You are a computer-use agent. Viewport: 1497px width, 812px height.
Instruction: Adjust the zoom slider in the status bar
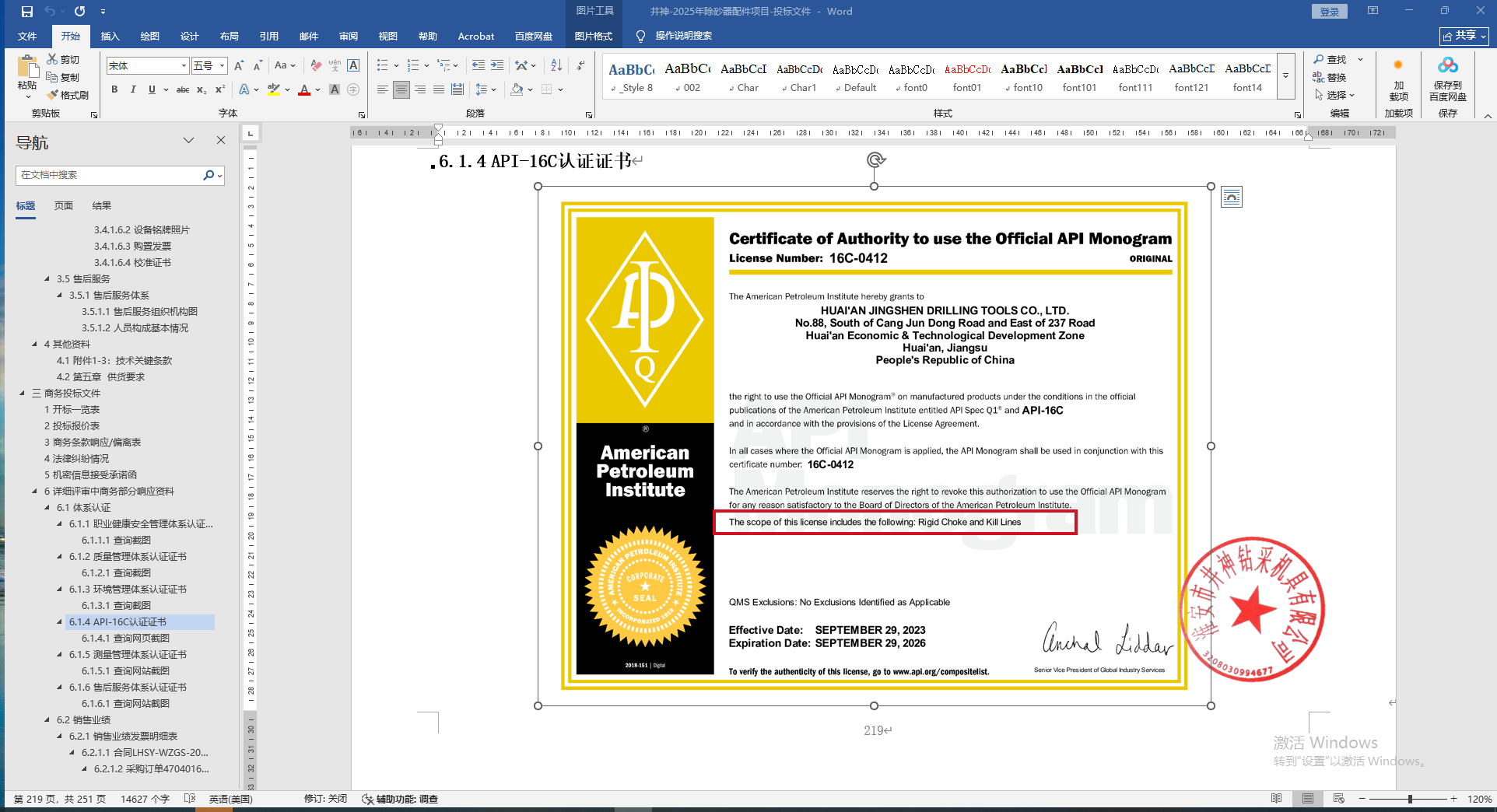(1410, 799)
